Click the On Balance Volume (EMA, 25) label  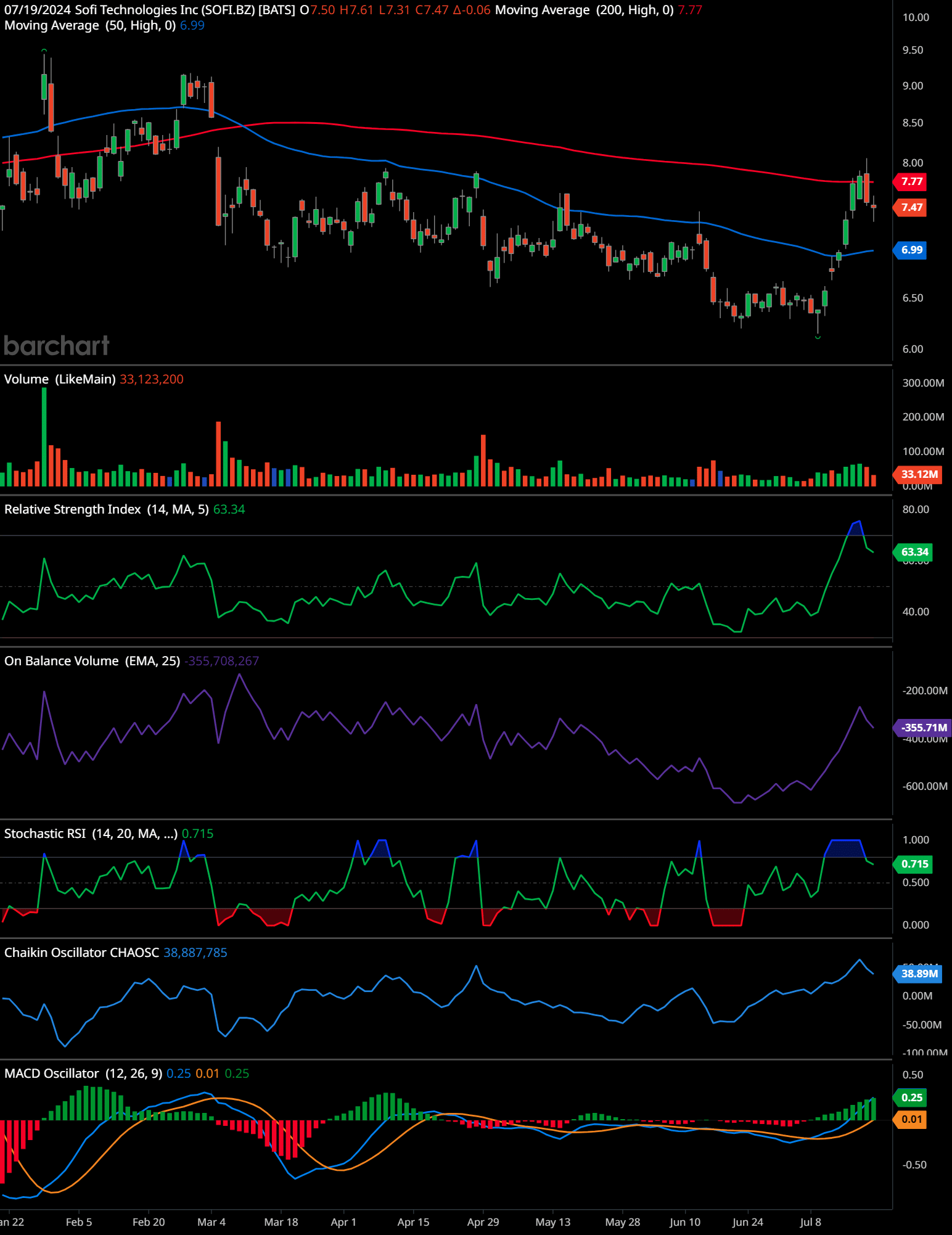pos(92,661)
